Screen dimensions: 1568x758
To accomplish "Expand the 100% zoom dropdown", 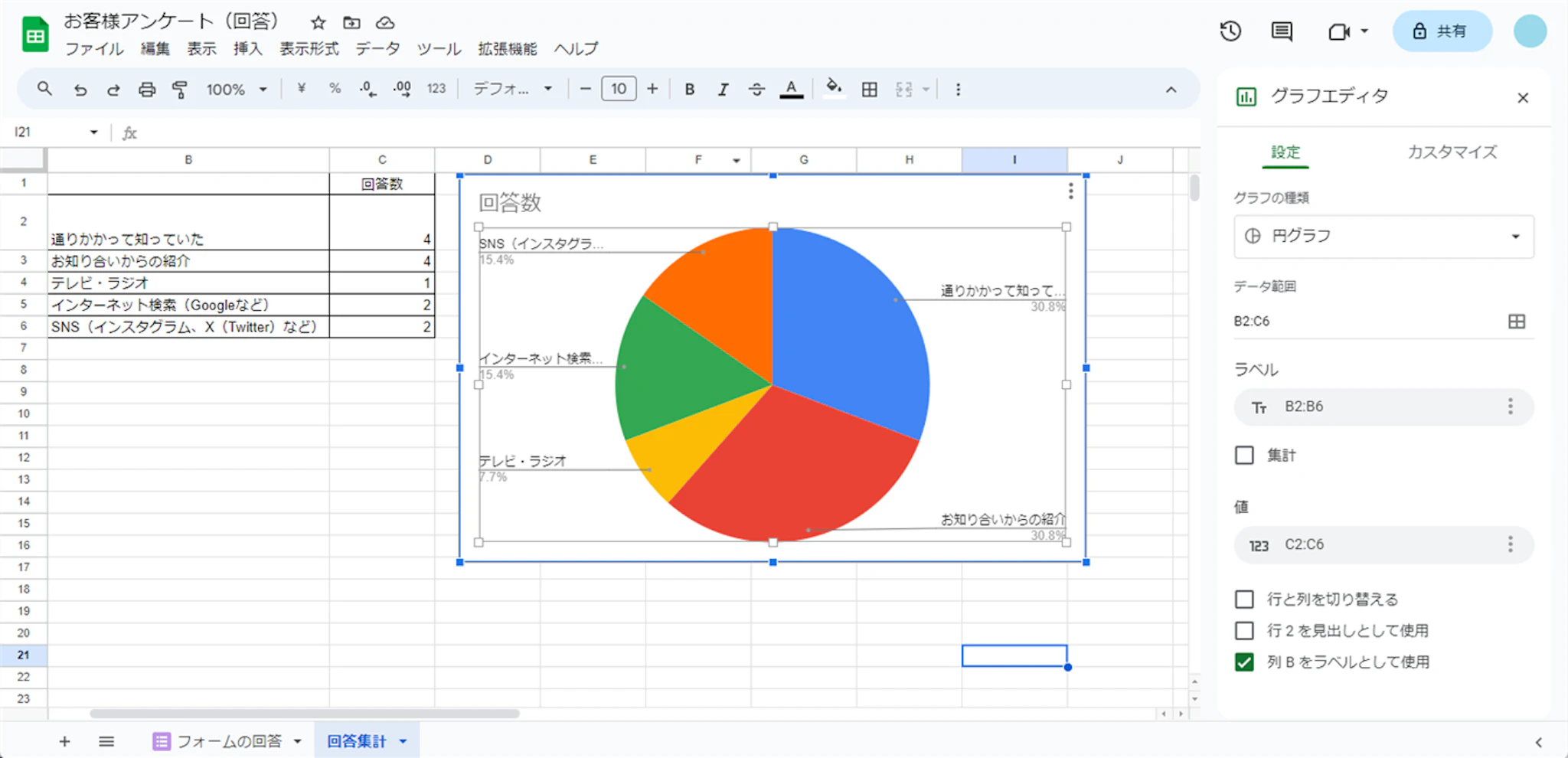I will pyautogui.click(x=236, y=90).
